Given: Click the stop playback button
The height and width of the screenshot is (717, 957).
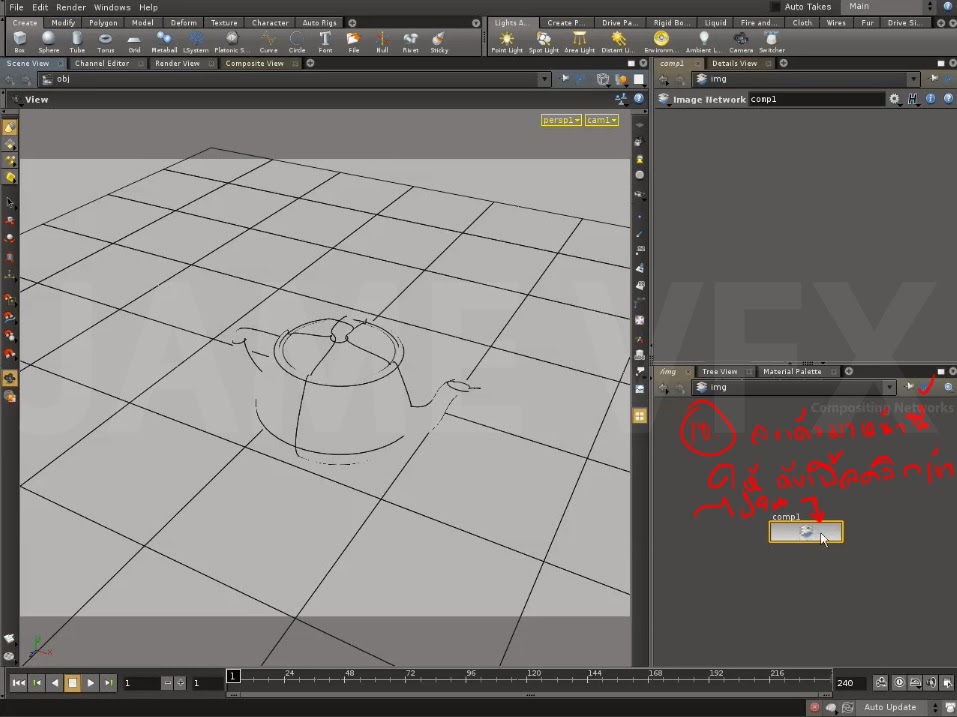Looking at the screenshot, I should pos(73,683).
